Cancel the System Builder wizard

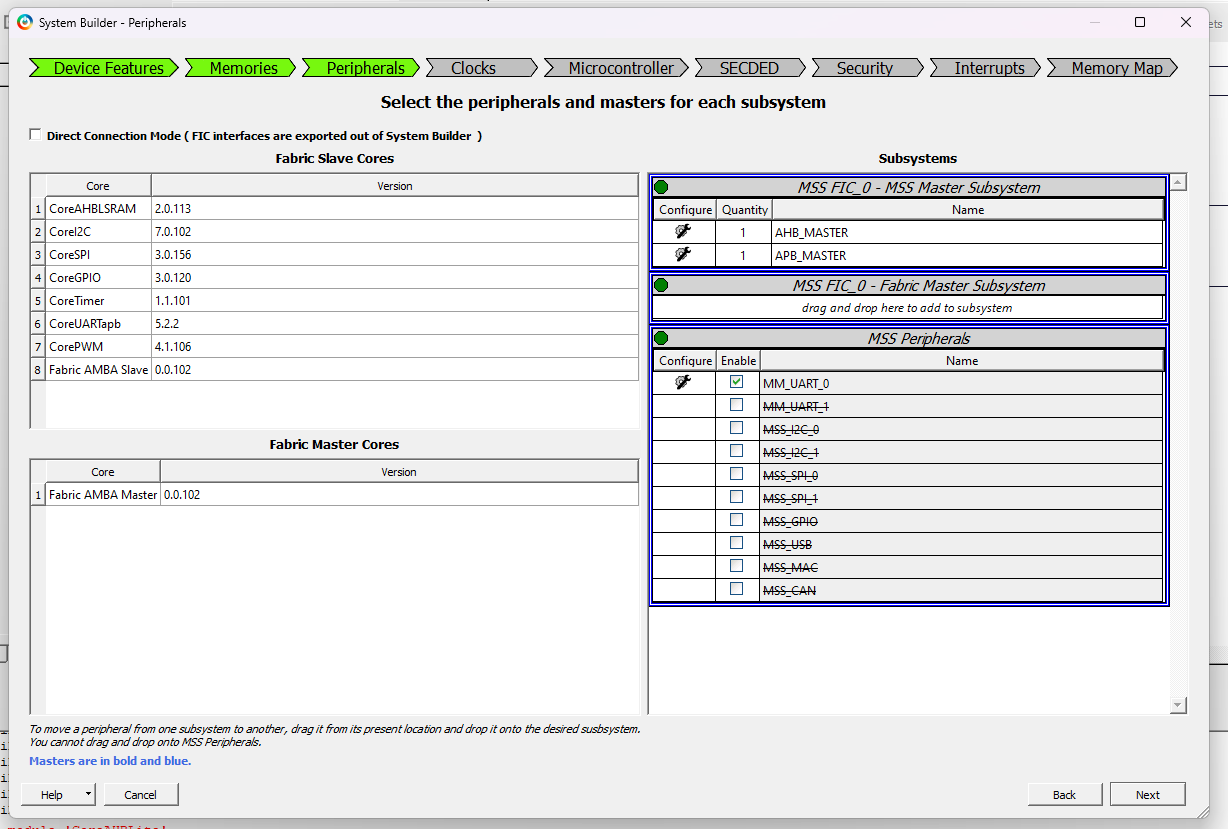[140, 793]
